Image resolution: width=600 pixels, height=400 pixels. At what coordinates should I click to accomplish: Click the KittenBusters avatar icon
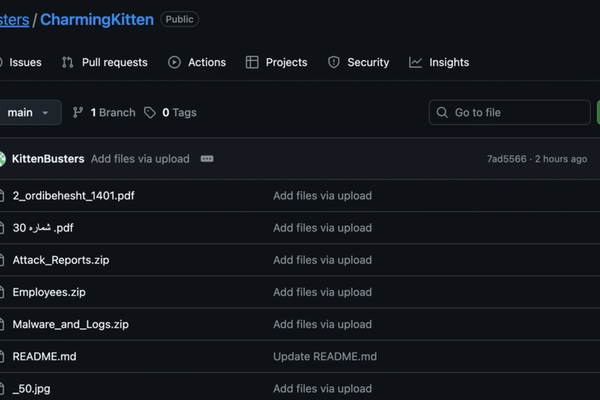click(2, 159)
